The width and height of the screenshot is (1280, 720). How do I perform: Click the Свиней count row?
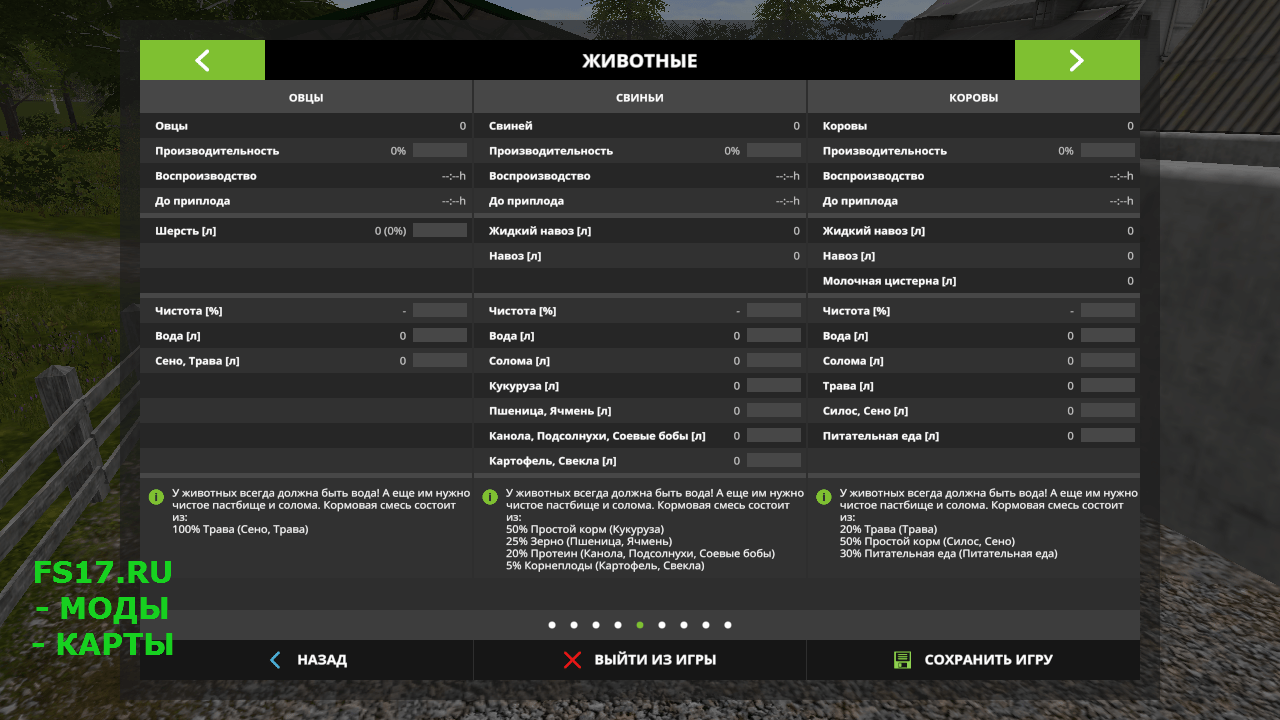640,126
